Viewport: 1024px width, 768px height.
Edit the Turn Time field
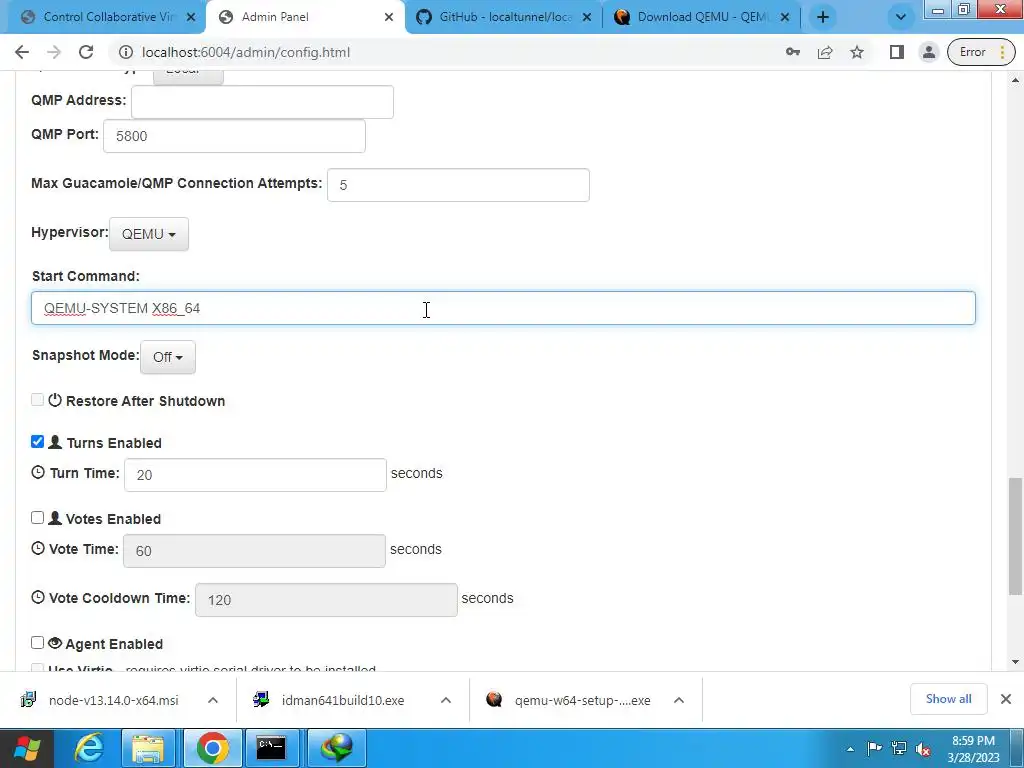pos(255,475)
